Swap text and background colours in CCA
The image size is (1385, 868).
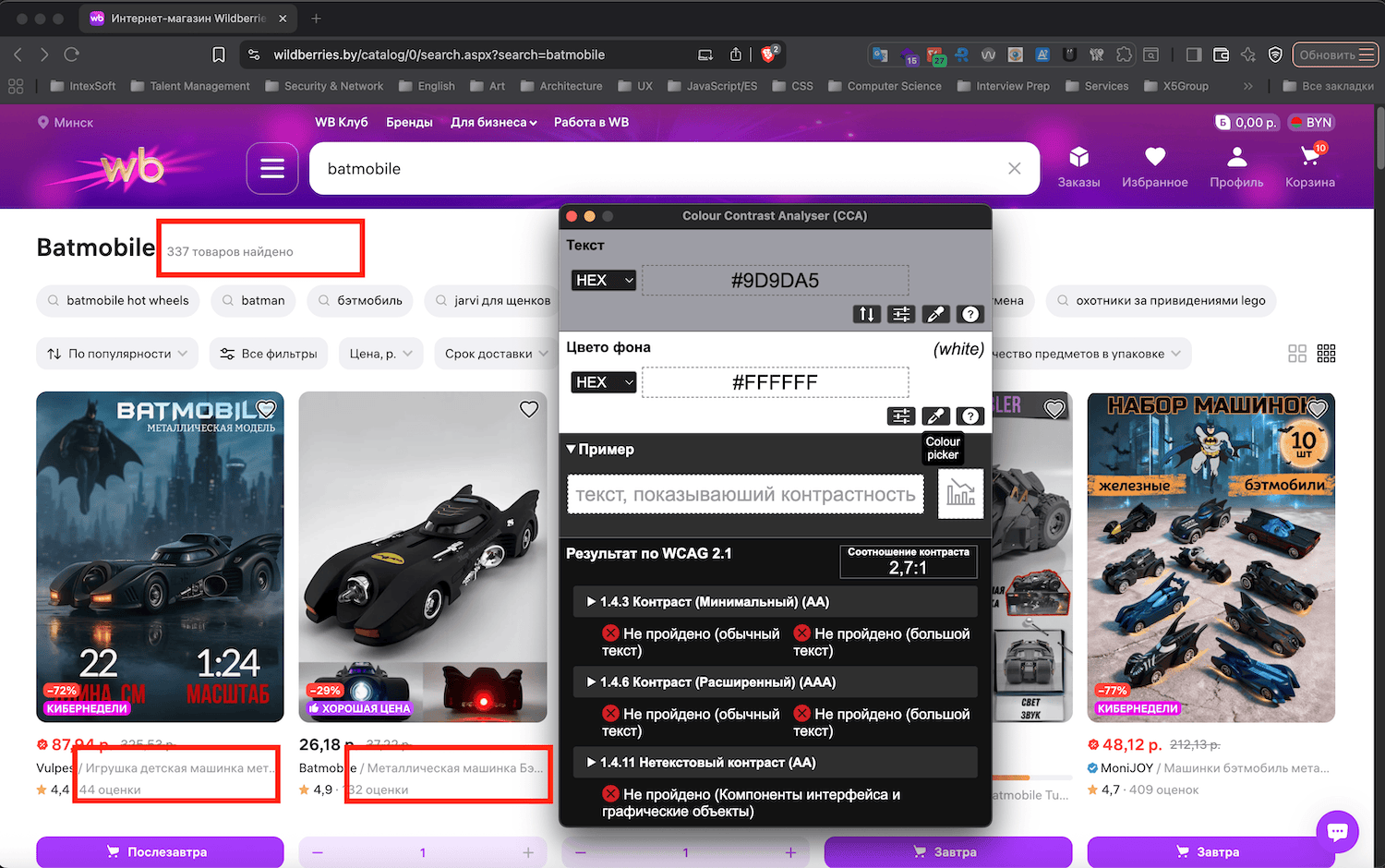tap(866, 314)
